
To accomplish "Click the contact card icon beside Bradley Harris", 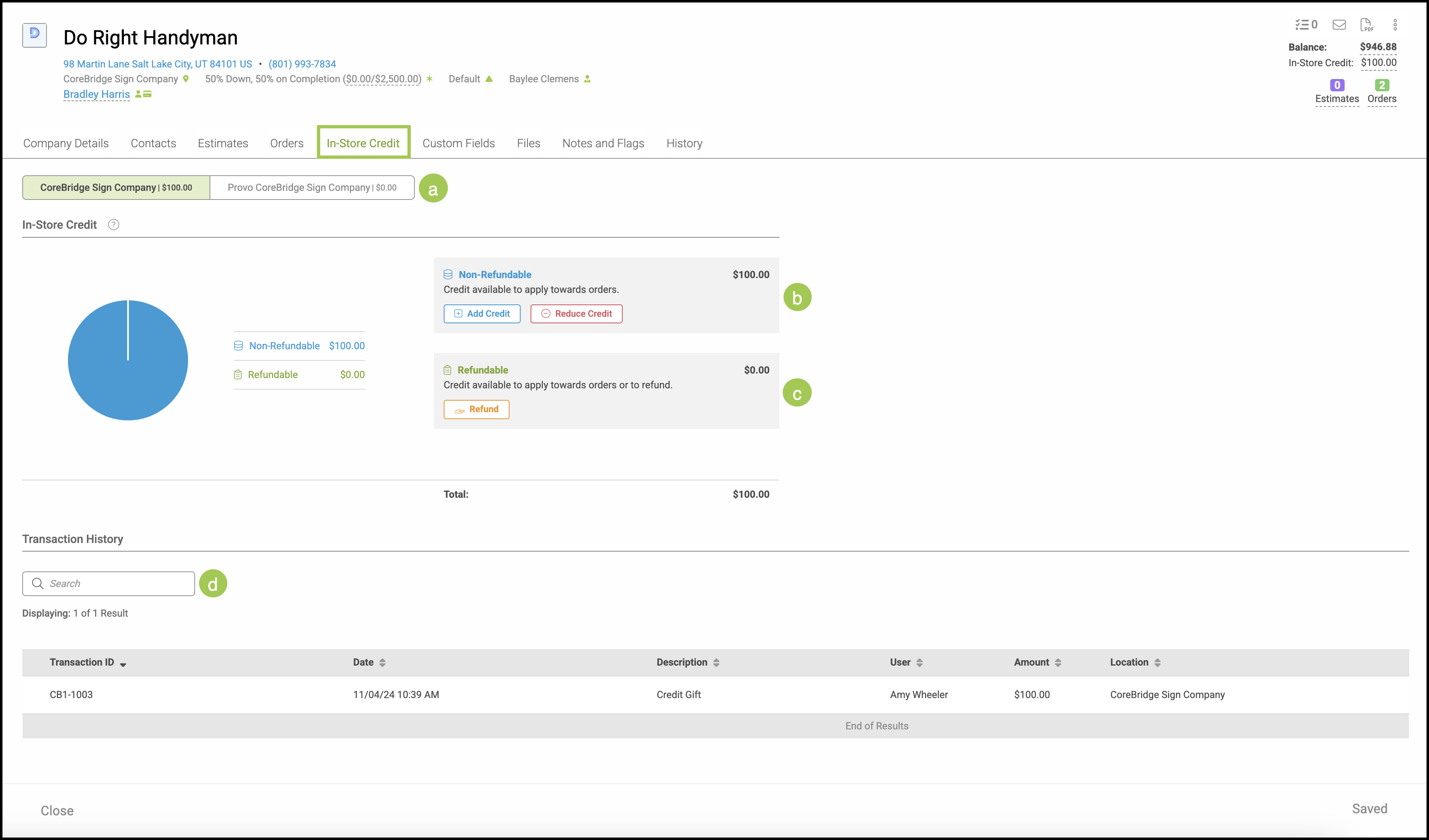I will point(147,94).
